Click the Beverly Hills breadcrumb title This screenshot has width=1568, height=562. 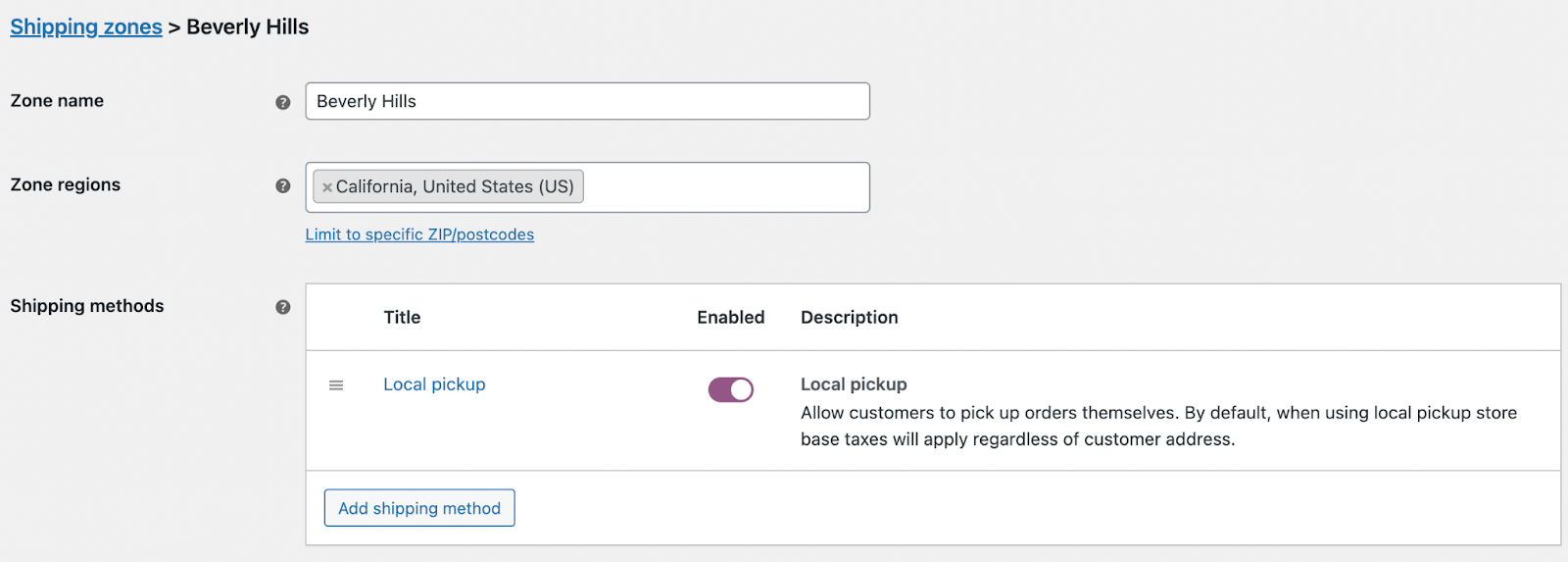coord(247,27)
